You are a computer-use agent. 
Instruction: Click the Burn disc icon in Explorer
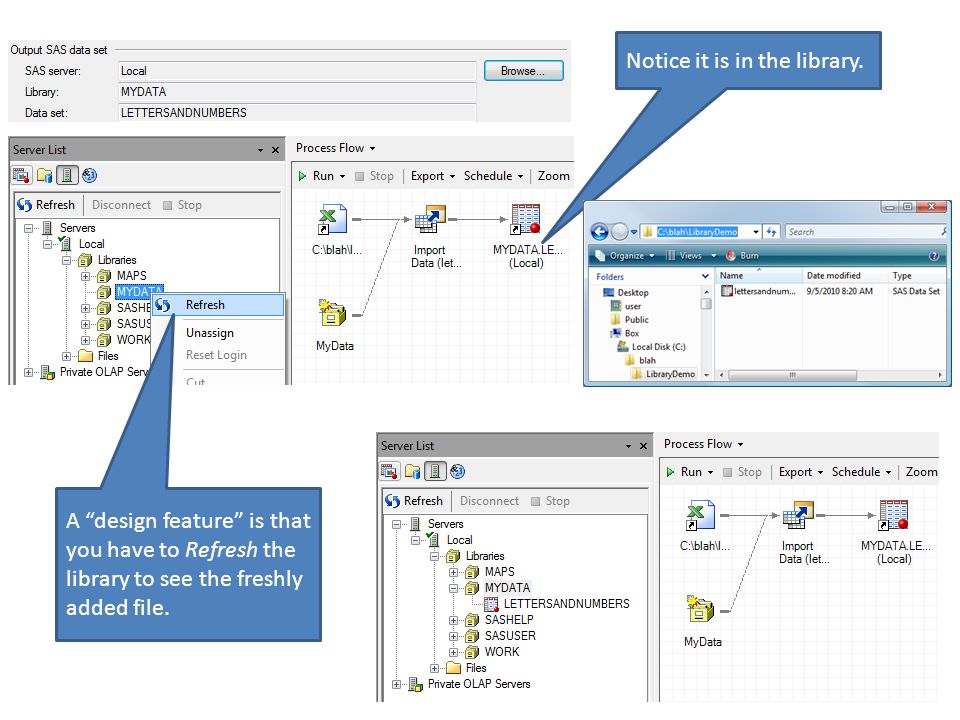(731, 256)
